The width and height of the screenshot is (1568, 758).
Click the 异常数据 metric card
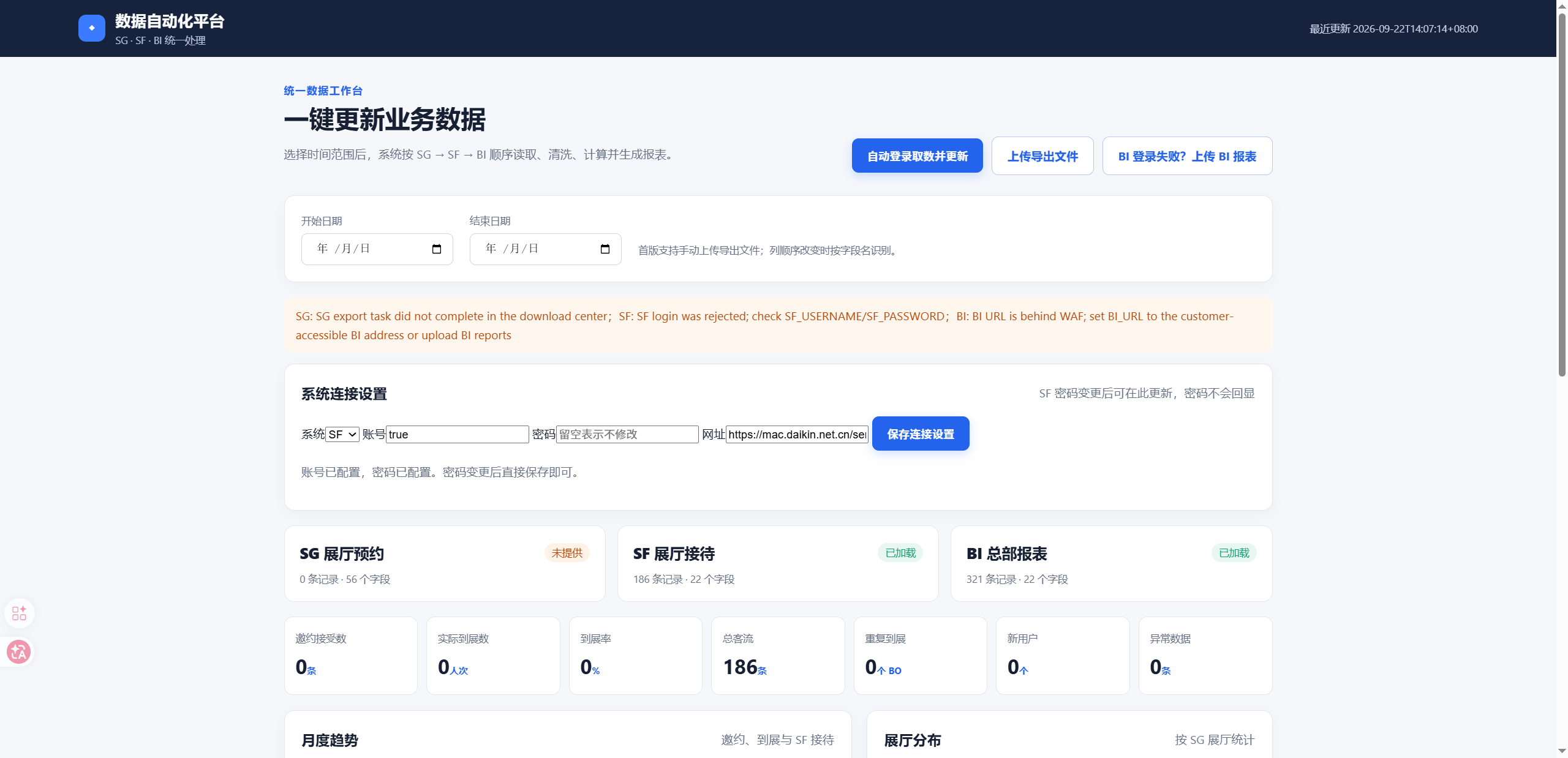pyautogui.click(x=1205, y=656)
